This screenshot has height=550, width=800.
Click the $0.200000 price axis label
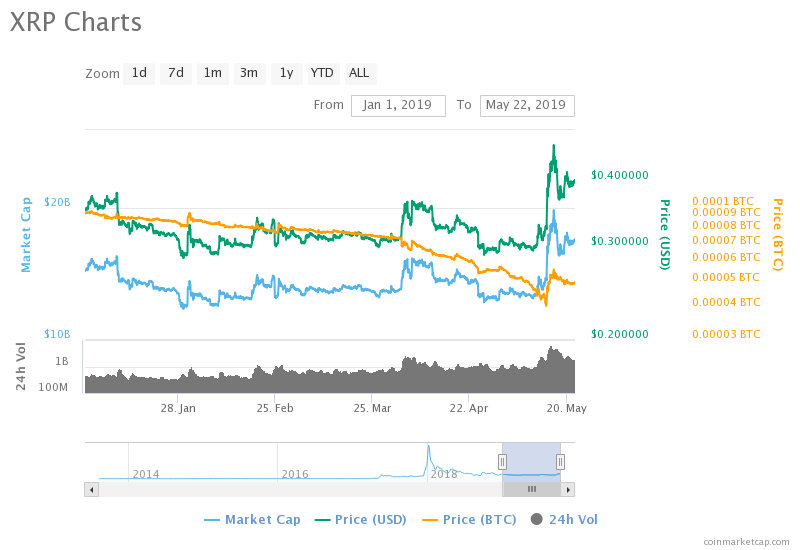(x=620, y=334)
